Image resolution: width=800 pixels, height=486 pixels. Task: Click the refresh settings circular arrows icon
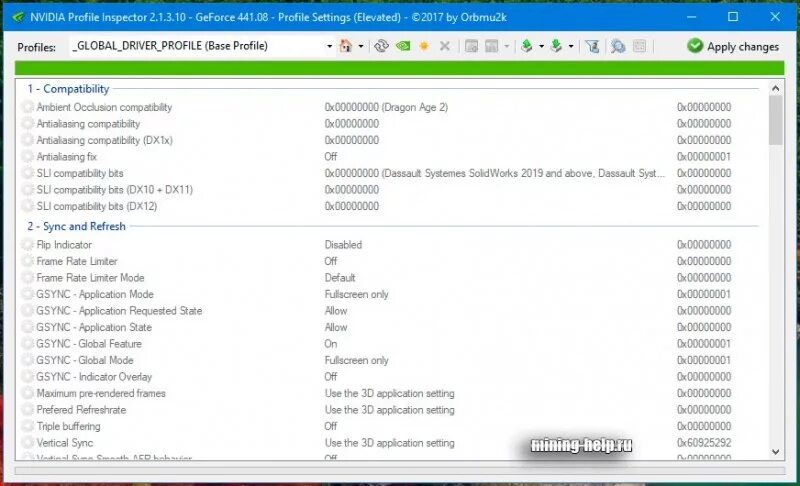pyautogui.click(x=381, y=46)
